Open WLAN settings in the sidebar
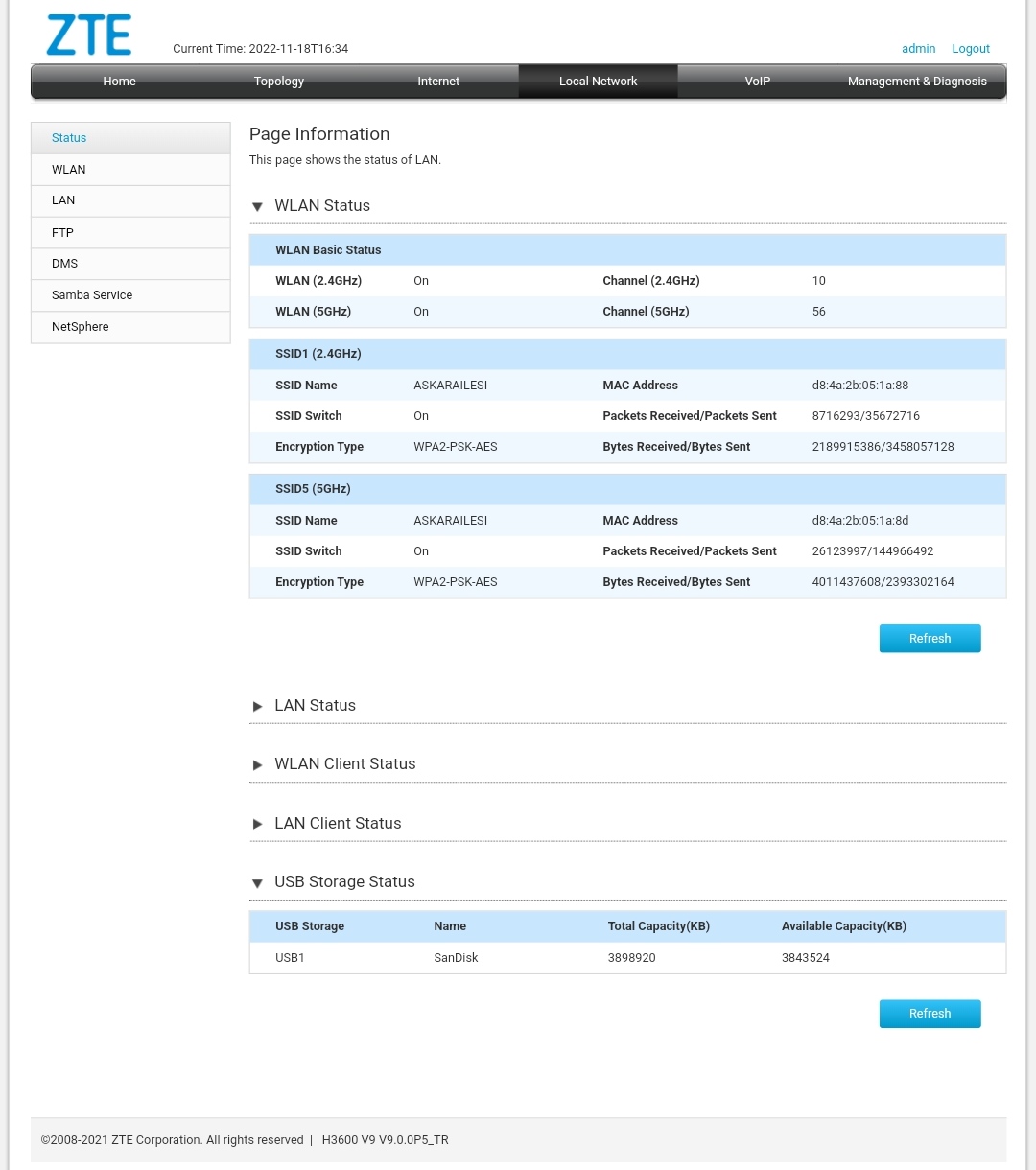The height and width of the screenshot is (1170, 1036). click(130, 170)
